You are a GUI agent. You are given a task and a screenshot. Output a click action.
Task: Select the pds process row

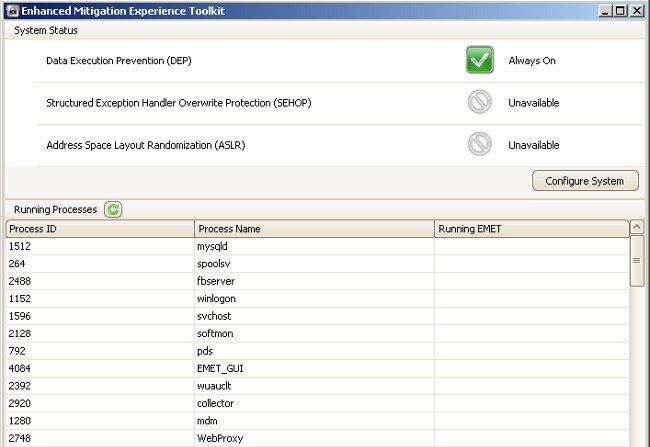[318, 351]
